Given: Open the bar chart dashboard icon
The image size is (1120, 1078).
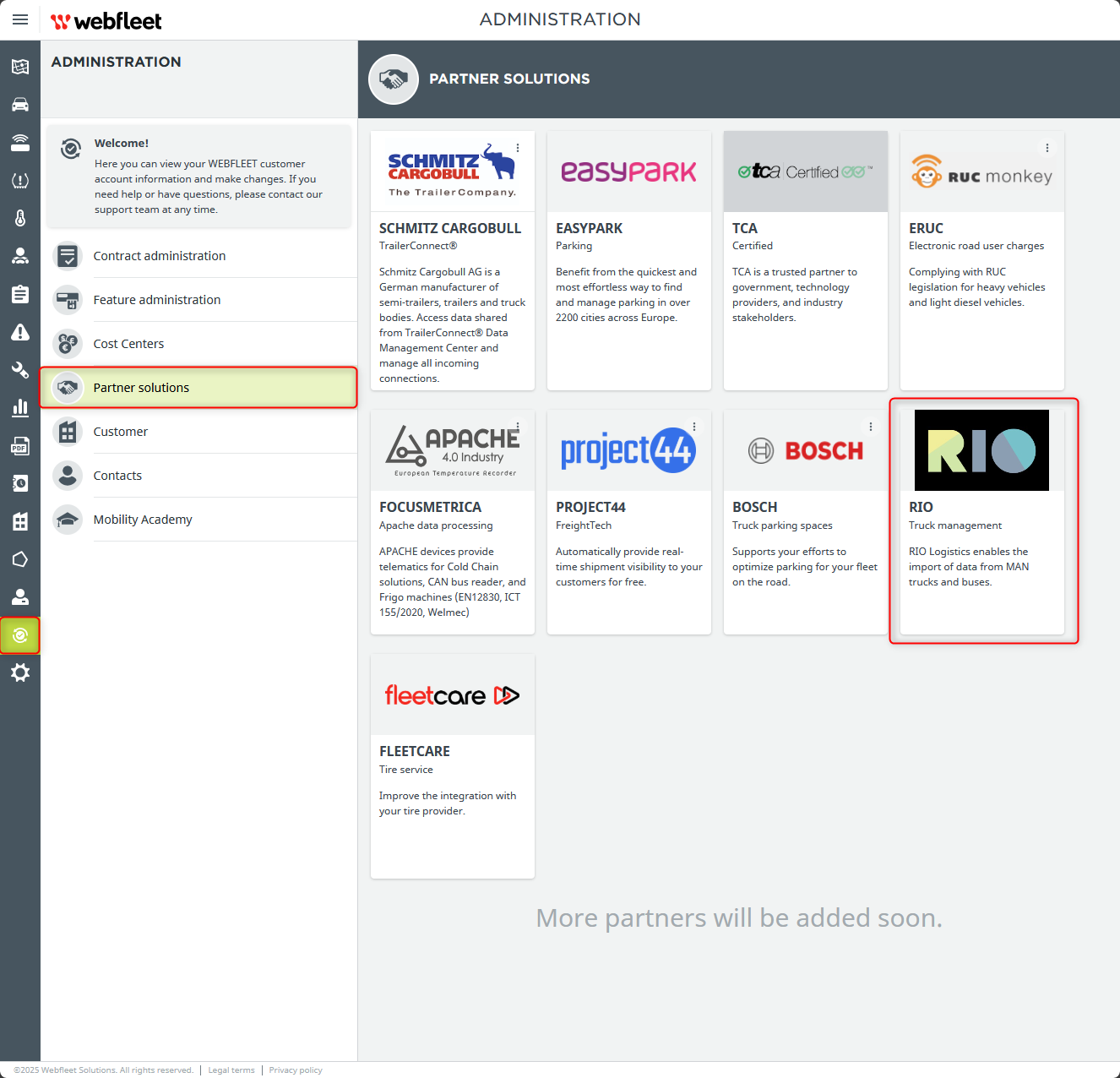Looking at the screenshot, I should pos(20,408).
